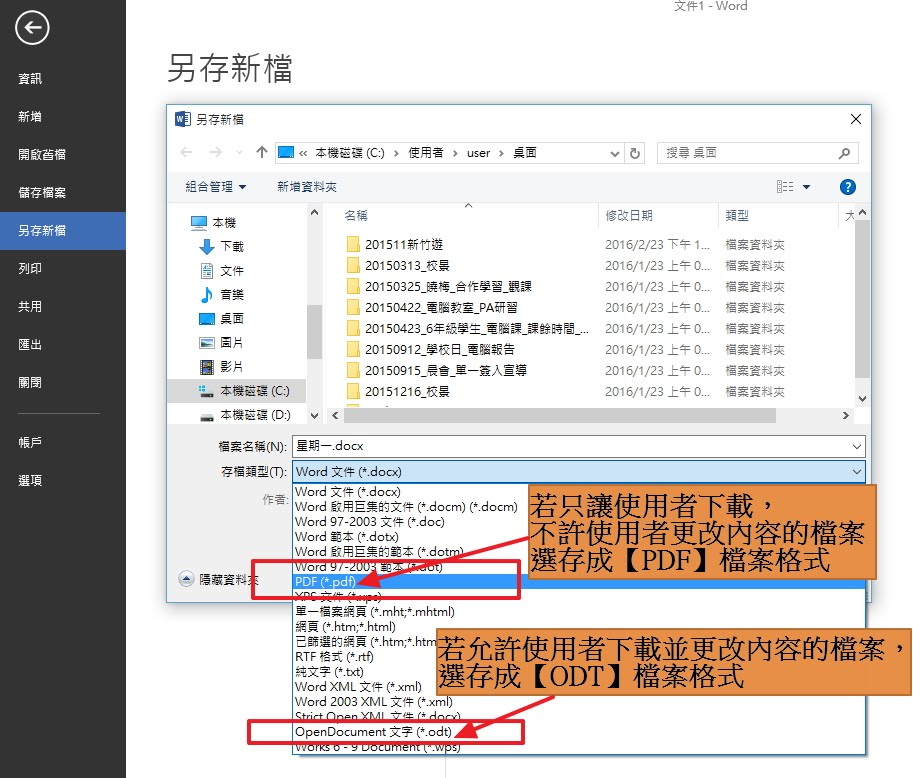The height and width of the screenshot is (778, 913).
Task: Expand the address bar history dropdown
Action: pyautogui.click(x=614, y=153)
